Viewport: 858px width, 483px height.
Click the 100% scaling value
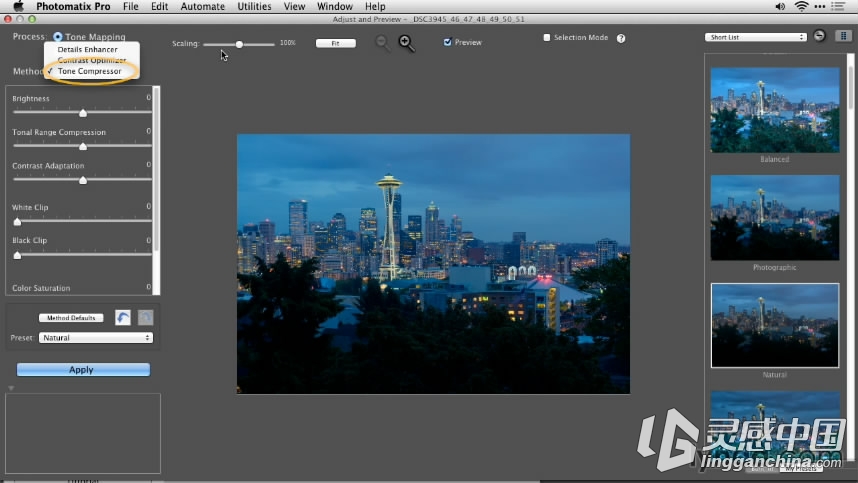coord(288,43)
